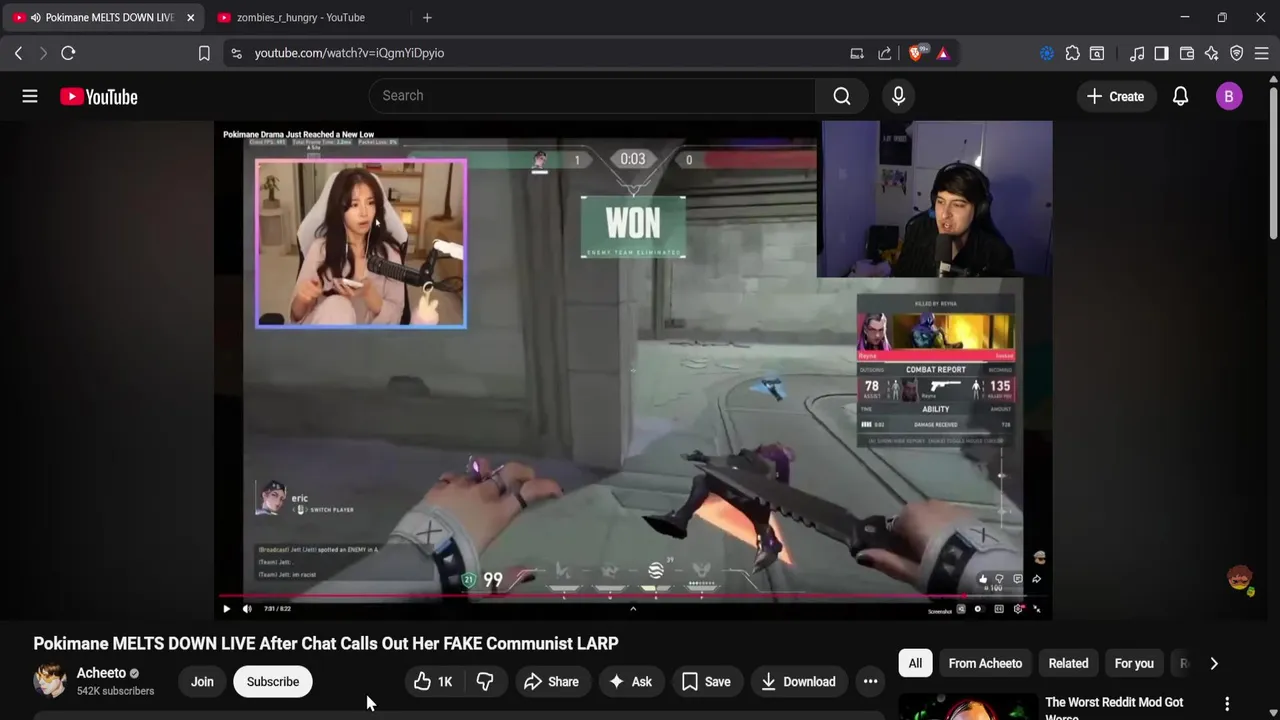This screenshot has height=720, width=1280.
Task: Focus the YouTube Search field
Action: pos(592,96)
